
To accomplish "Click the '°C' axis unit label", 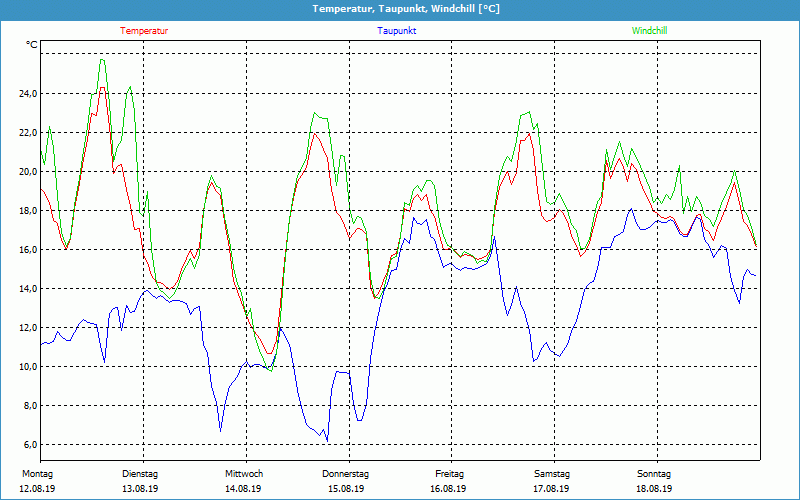I will 32,45.
